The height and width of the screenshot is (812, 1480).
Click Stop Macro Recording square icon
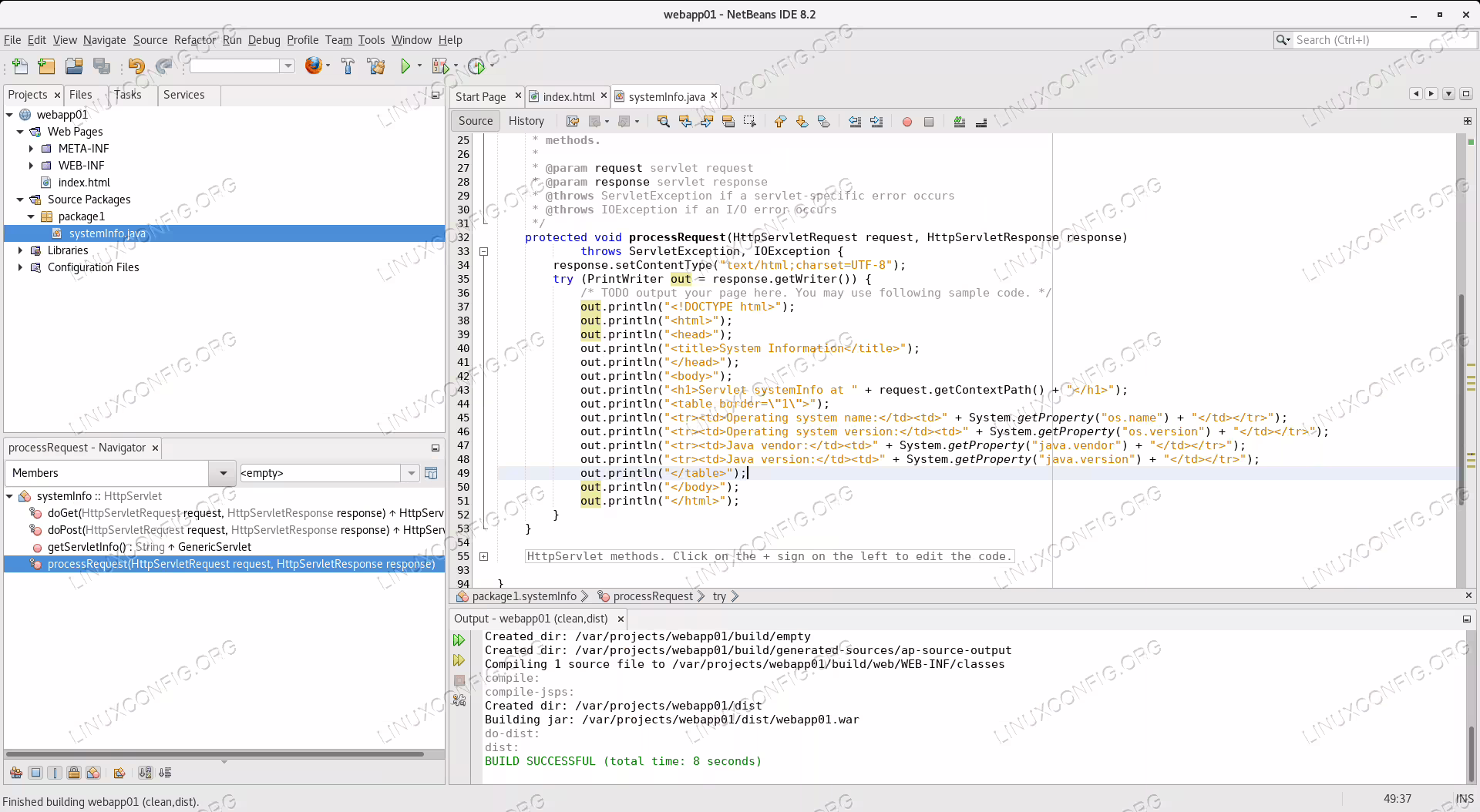click(928, 122)
